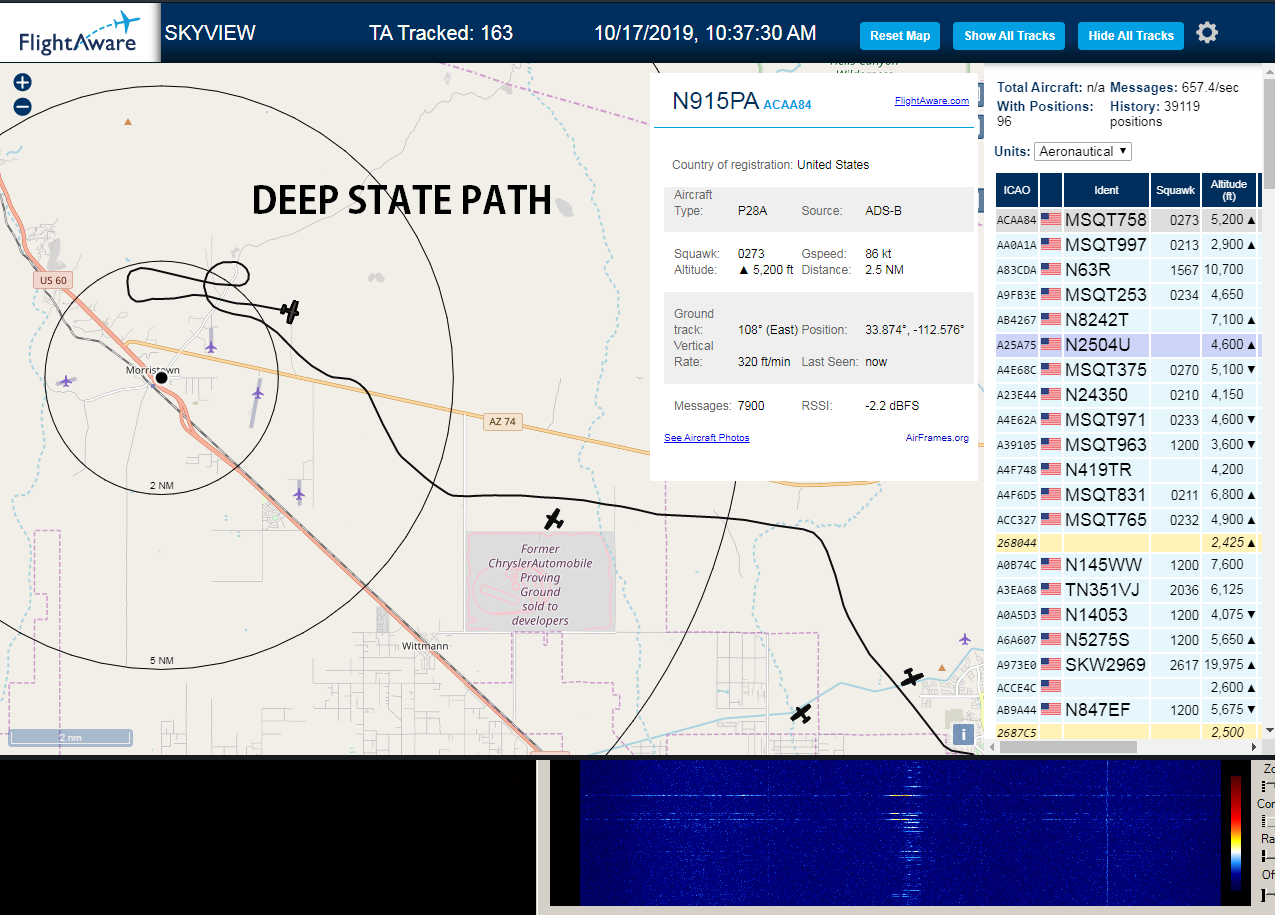Viewport: 1275px width, 915px height.
Task: Click the US flag in N2504U row
Action: (x=1050, y=344)
